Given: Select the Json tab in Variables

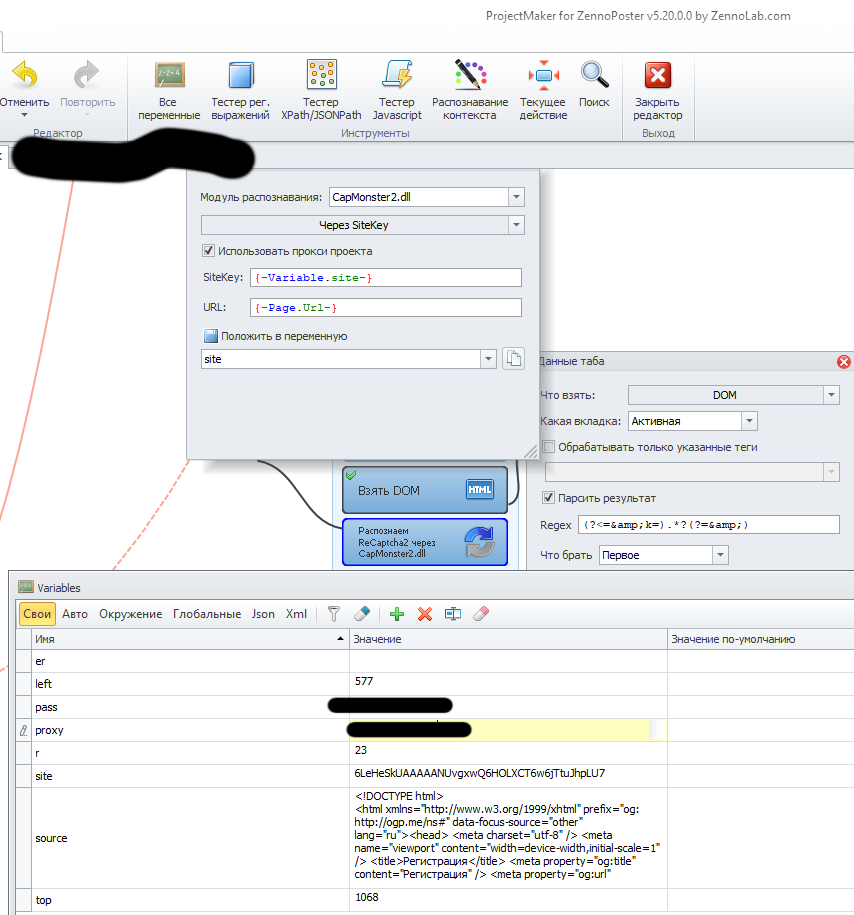Looking at the screenshot, I should coord(263,614).
